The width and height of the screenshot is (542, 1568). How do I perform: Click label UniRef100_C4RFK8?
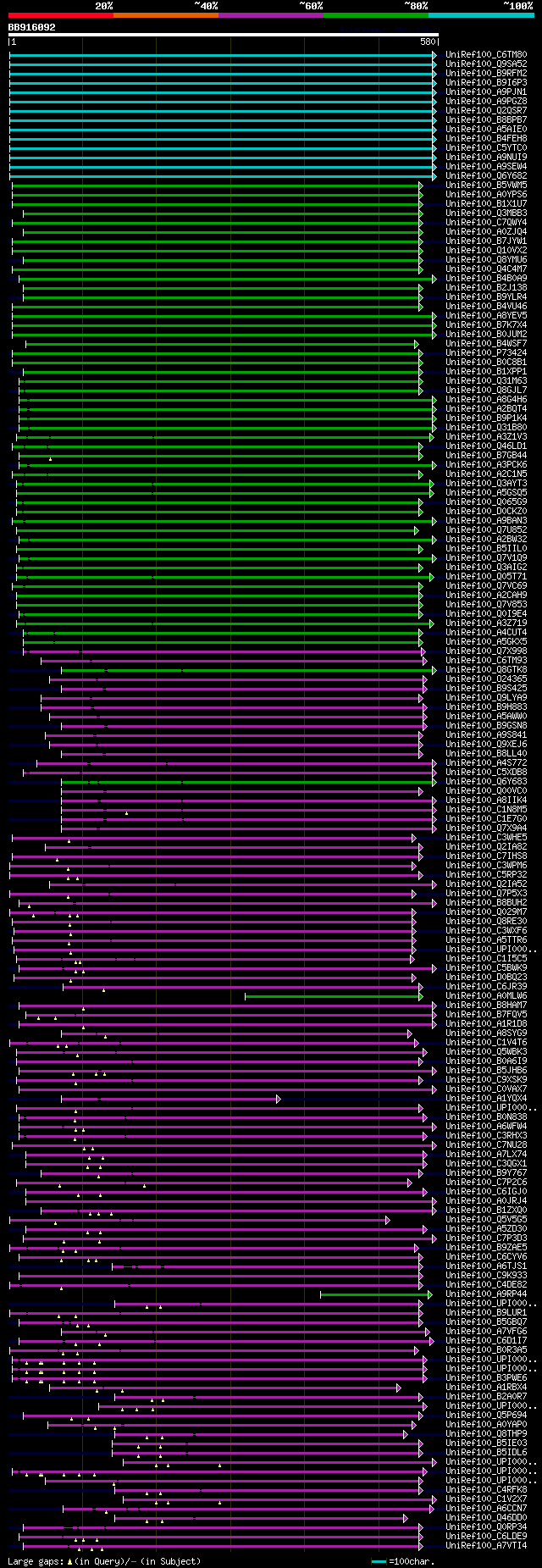pyautogui.click(x=486, y=1490)
